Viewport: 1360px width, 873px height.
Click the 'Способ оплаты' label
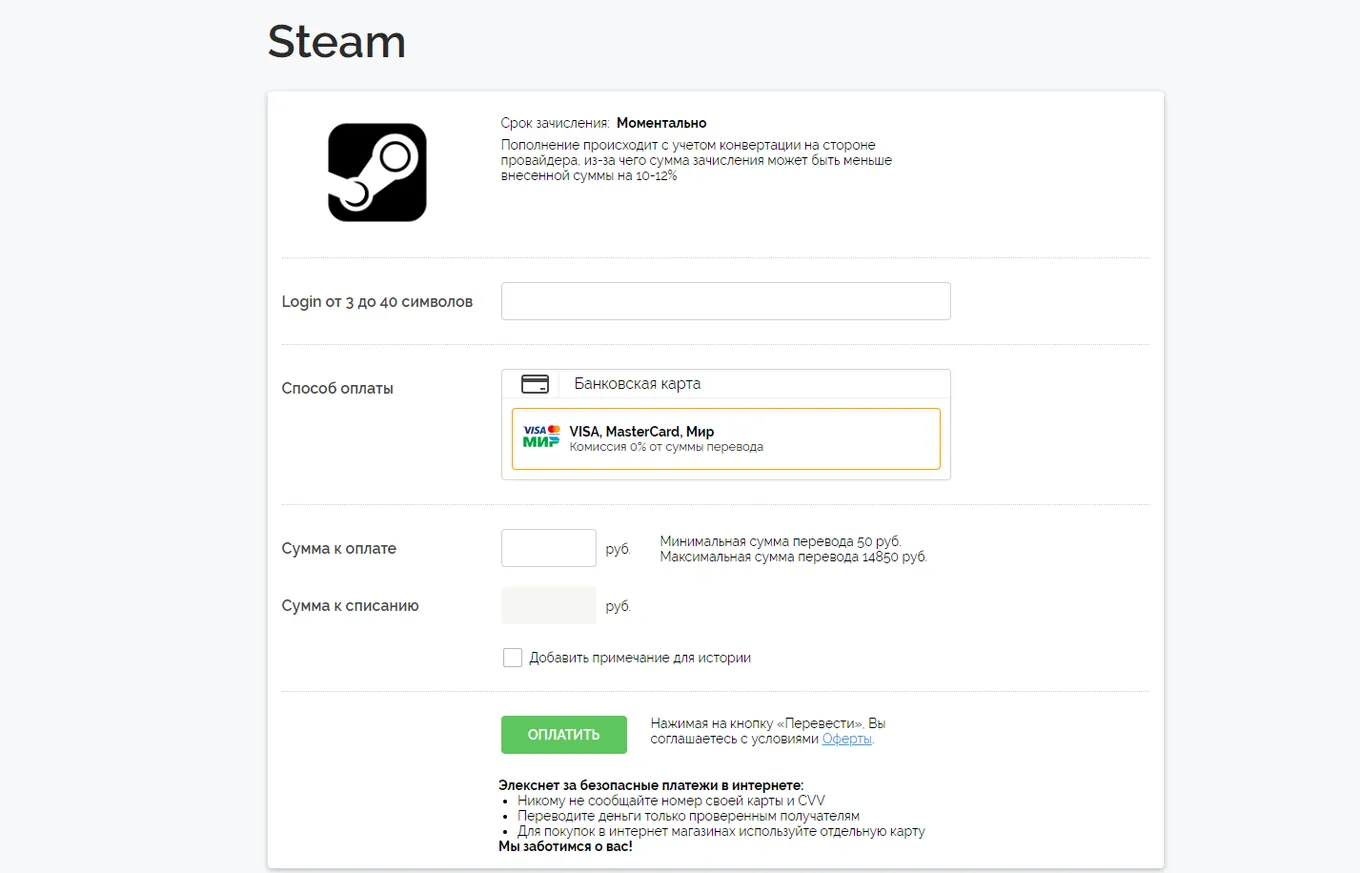[x=338, y=388]
